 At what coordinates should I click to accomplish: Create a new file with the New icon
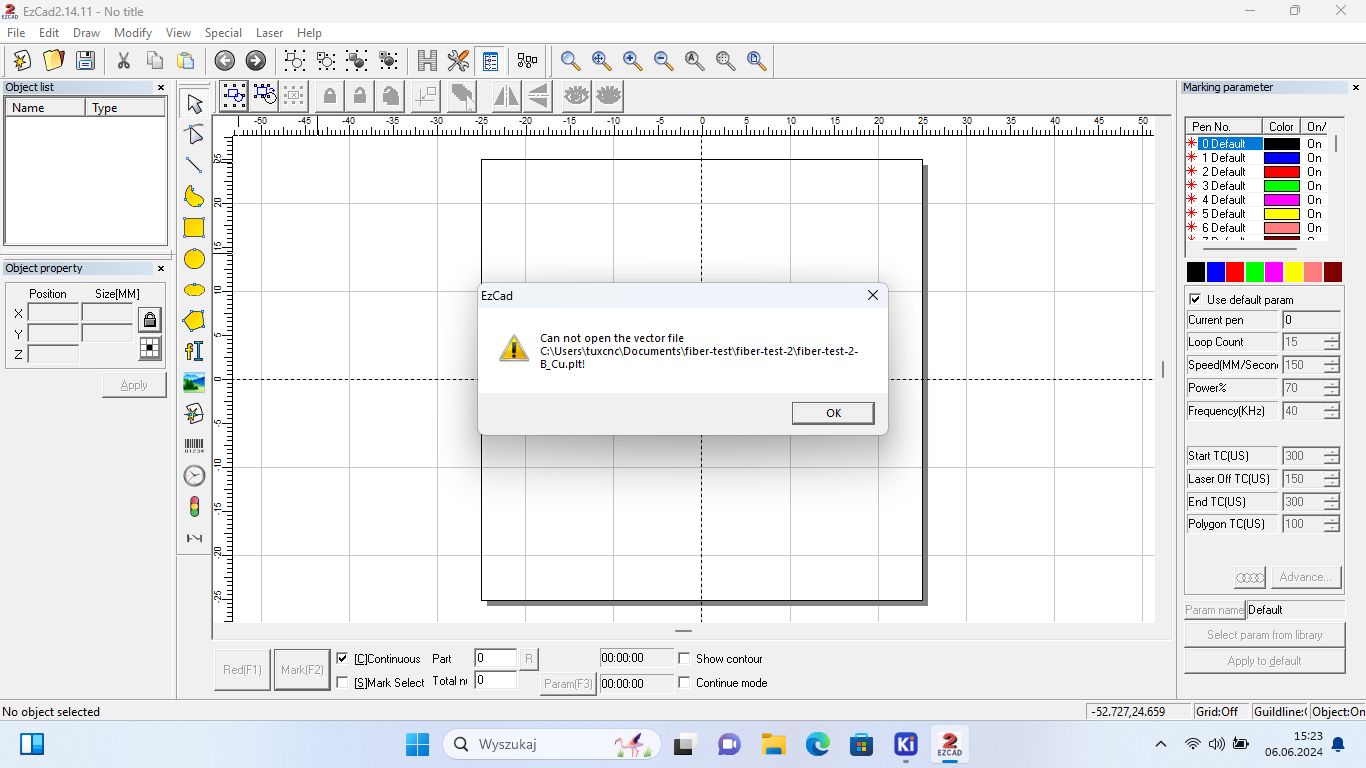point(21,60)
